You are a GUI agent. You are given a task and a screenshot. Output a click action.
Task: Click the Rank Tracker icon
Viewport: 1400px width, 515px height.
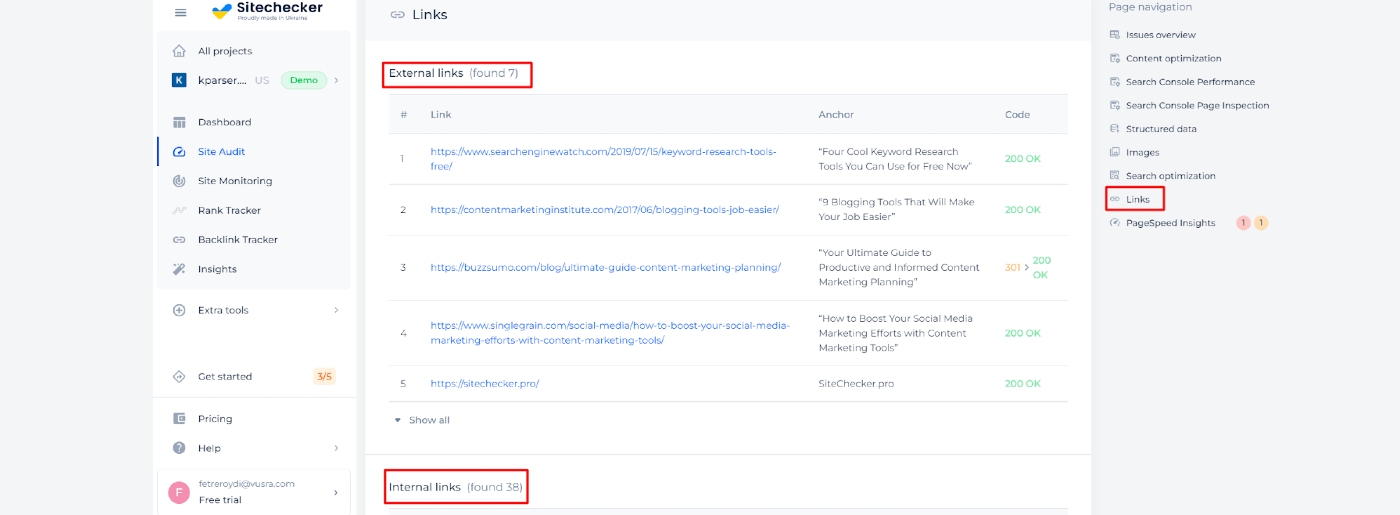click(x=179, y=211)
